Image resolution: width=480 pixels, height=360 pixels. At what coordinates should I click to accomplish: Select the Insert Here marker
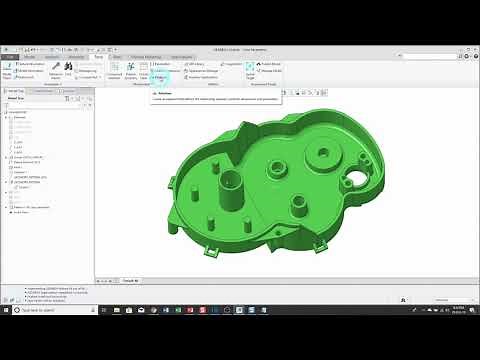coord(19,212)
